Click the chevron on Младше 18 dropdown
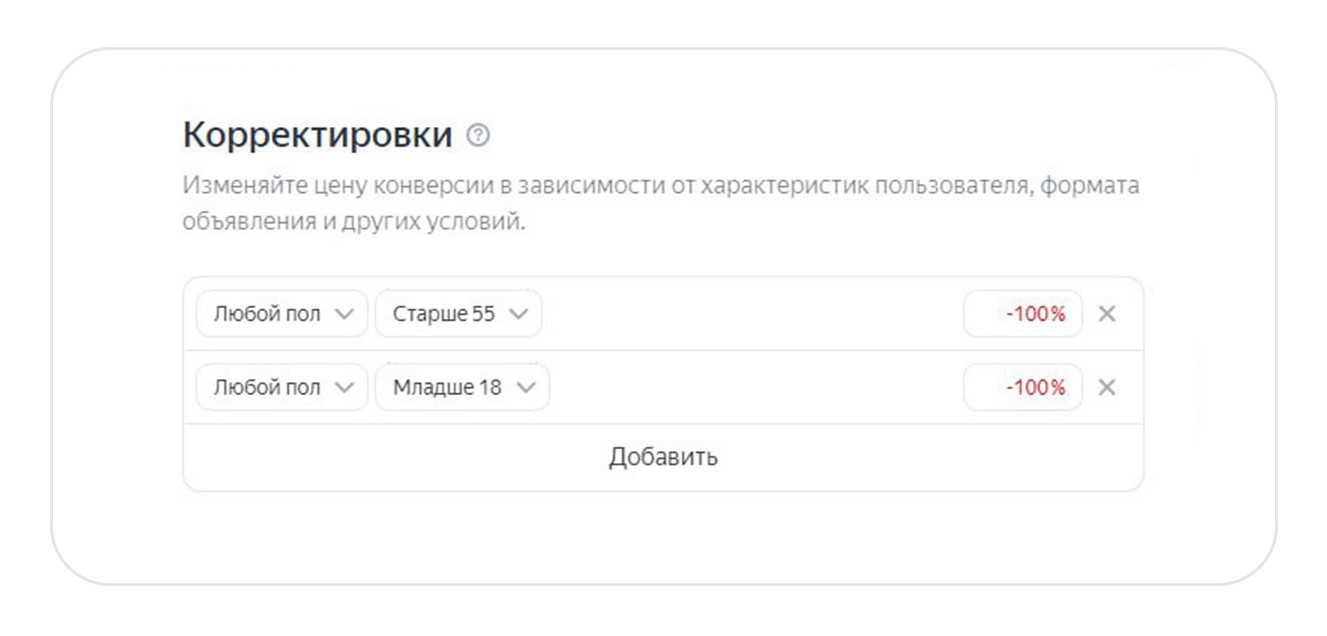The height and width of the screenshot is (636, 1327). coord(525,388)
